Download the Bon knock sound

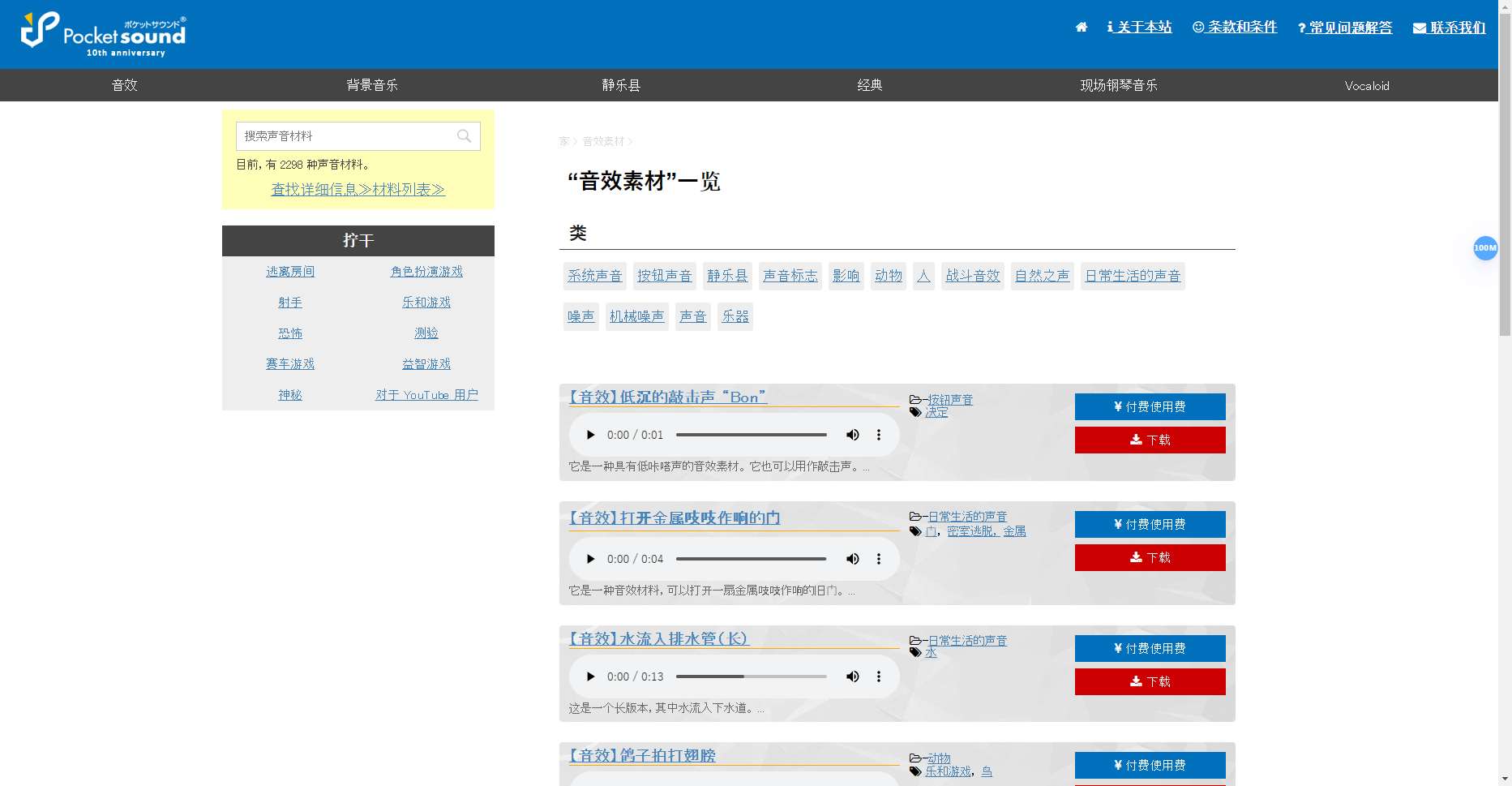(x=1150, y=440)
